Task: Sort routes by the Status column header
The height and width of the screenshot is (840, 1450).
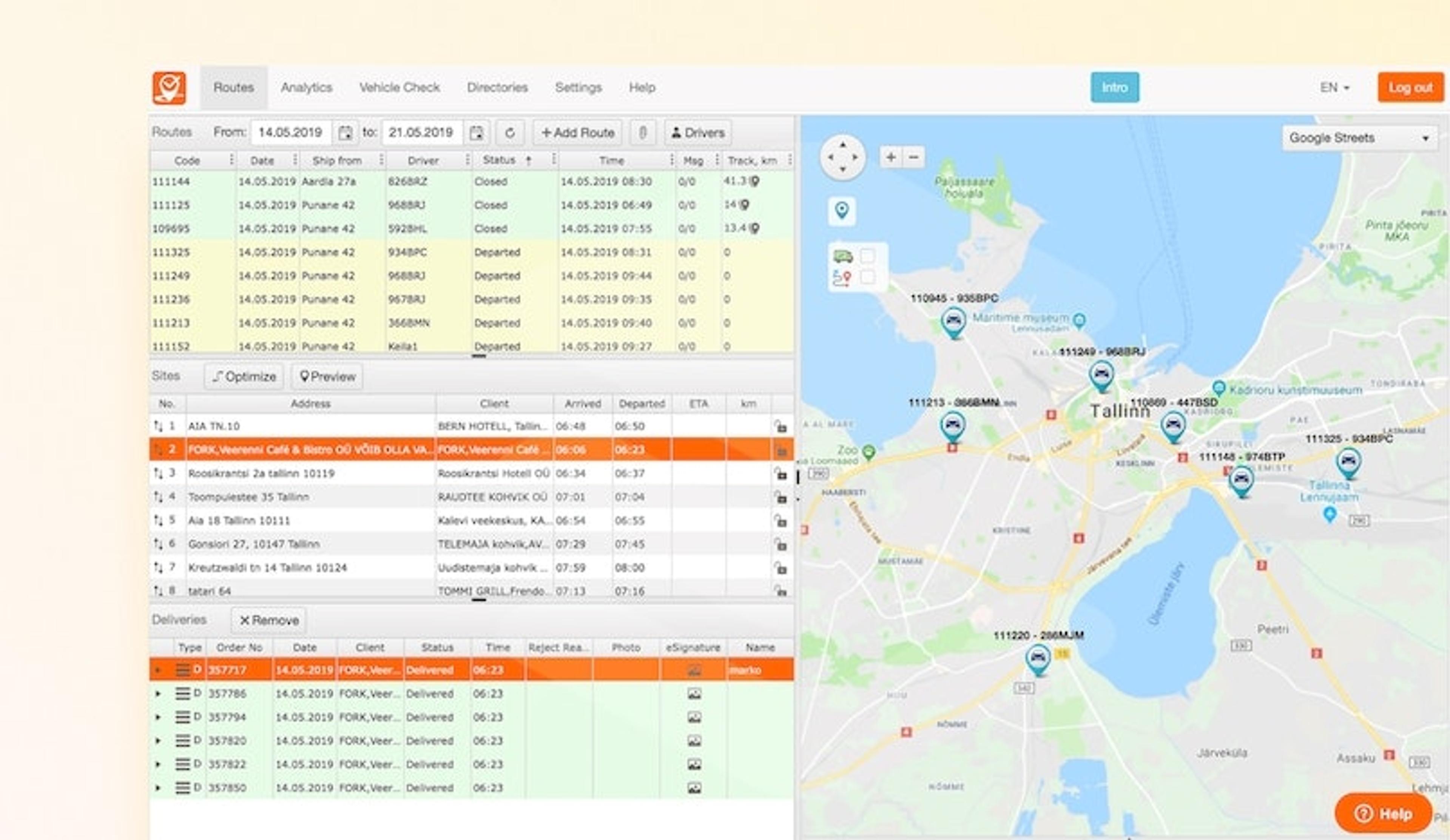Action: pyautogui.click(x=499, y=160)
